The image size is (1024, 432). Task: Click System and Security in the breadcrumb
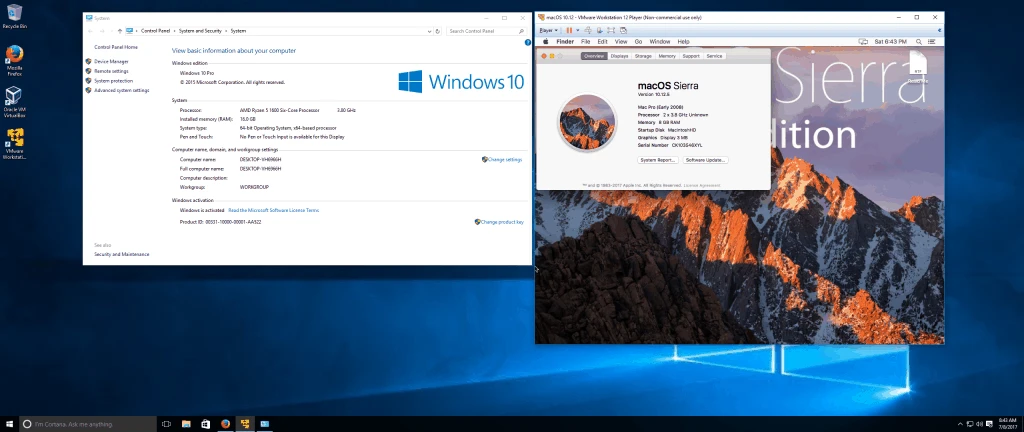(200, 31)
